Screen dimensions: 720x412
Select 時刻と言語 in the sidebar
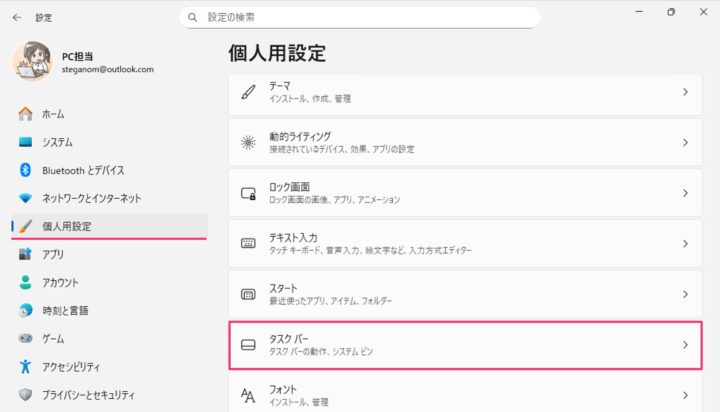pos(65,310)
